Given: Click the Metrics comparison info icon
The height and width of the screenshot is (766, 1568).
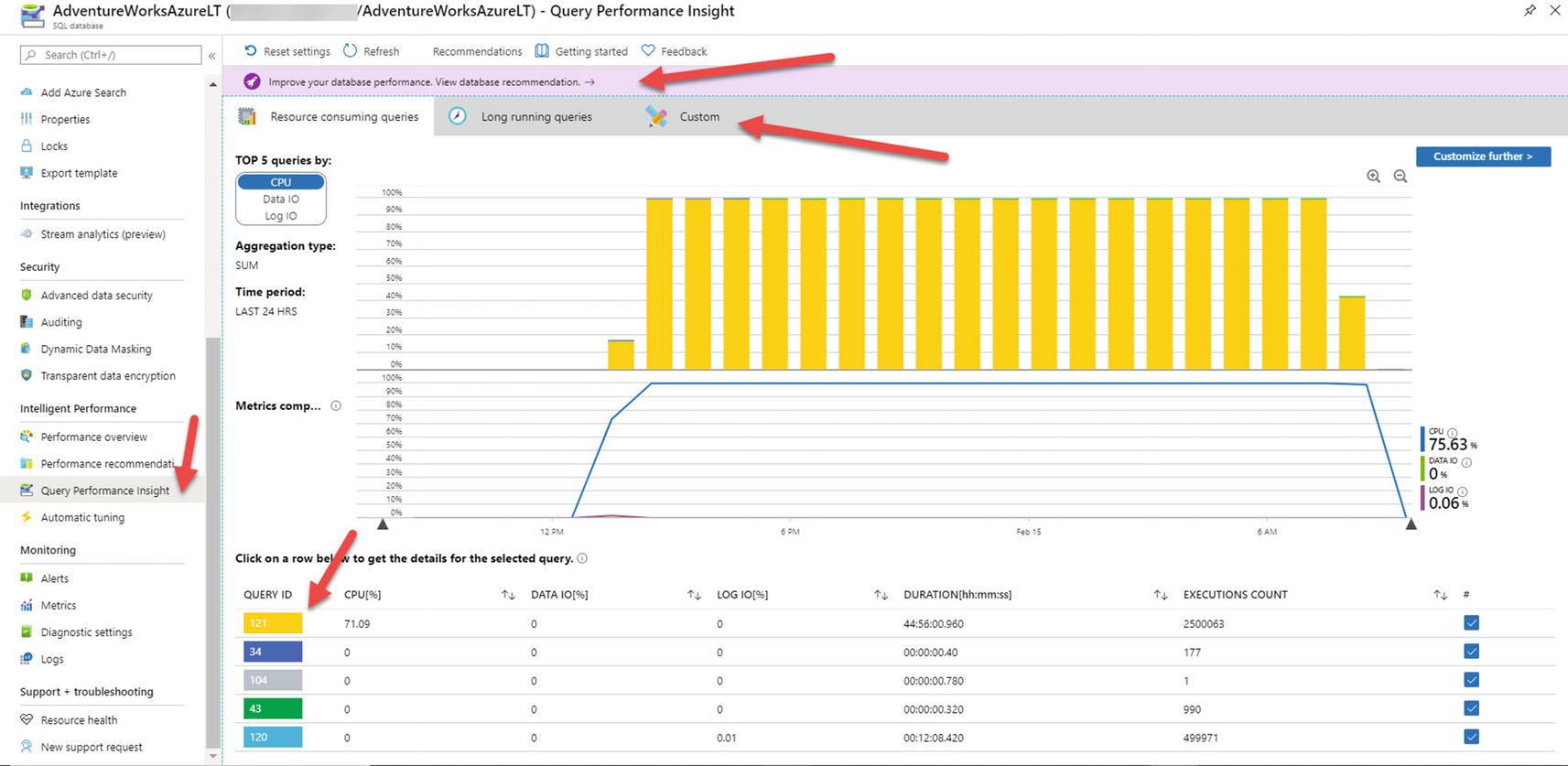Looking at the screenshot, I should (336, 405).
